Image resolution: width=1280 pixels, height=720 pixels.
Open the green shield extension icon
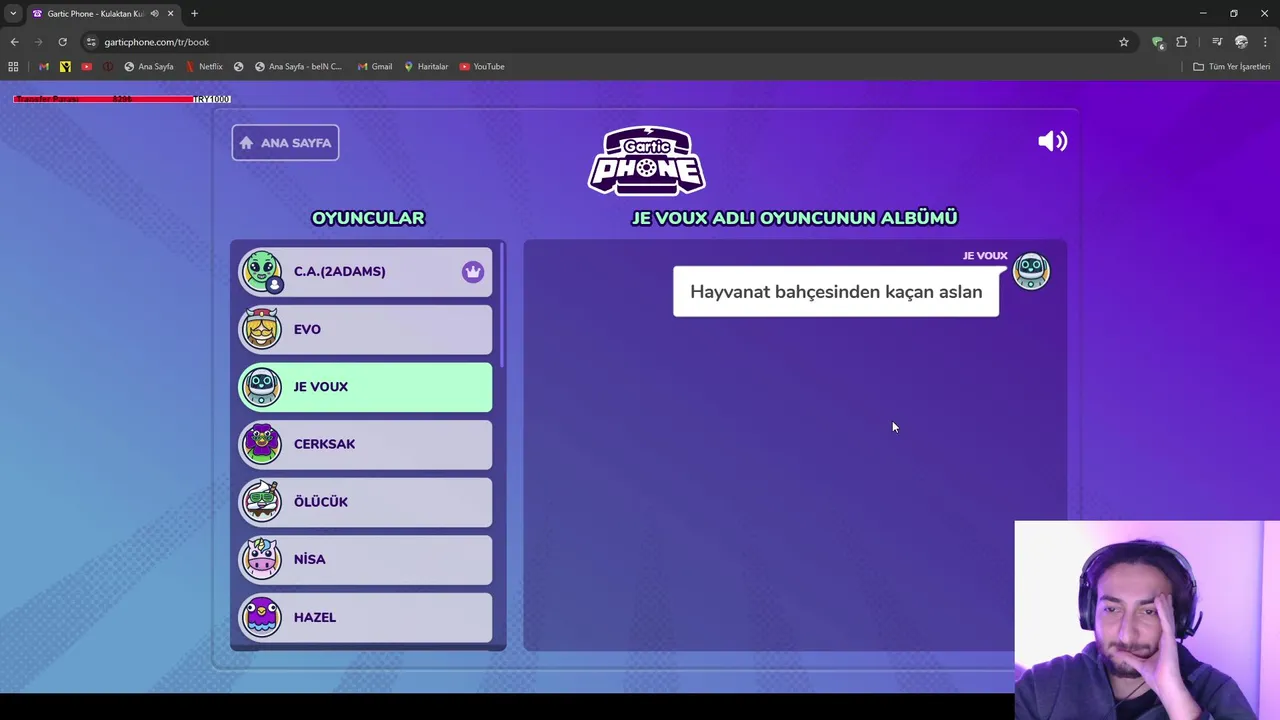1158,42
